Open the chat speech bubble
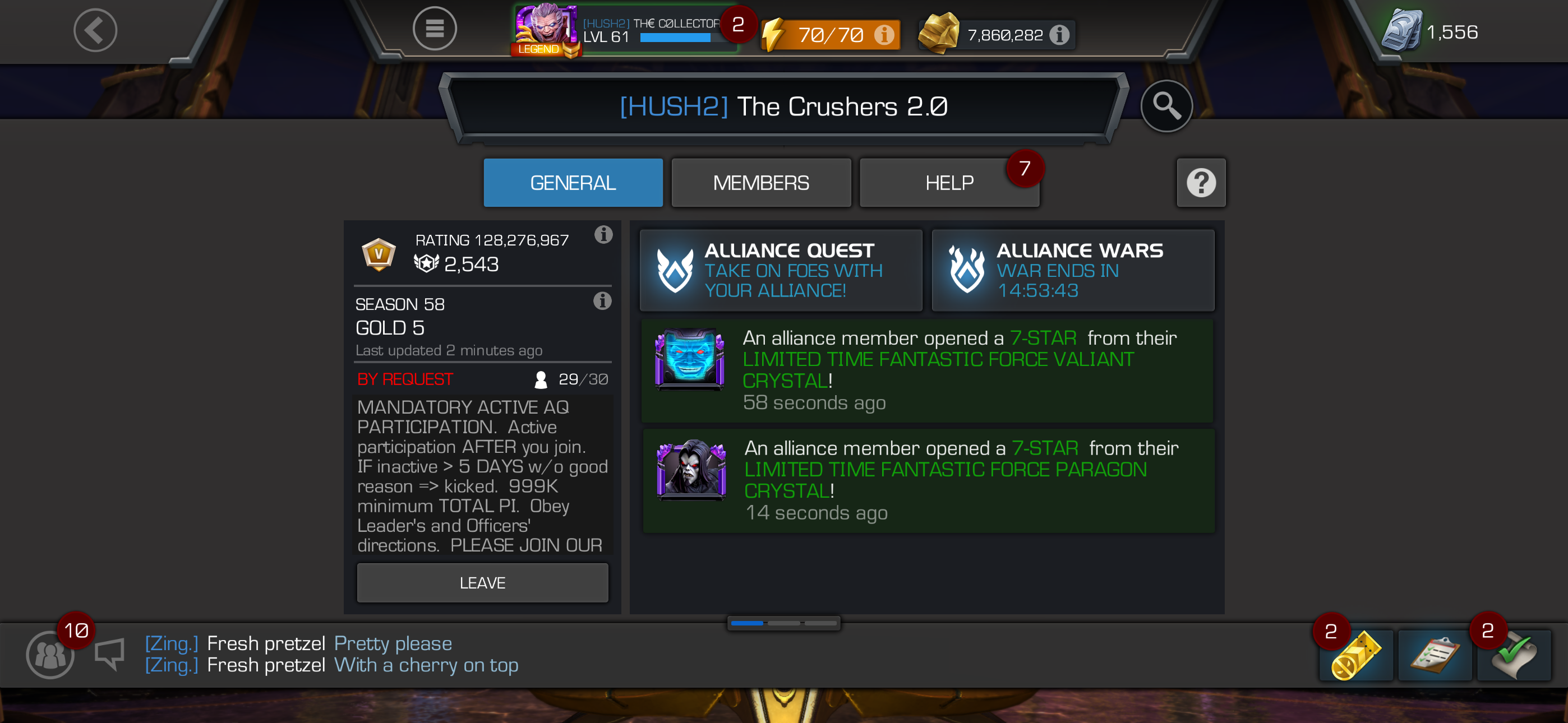 (x=109, y=654)
